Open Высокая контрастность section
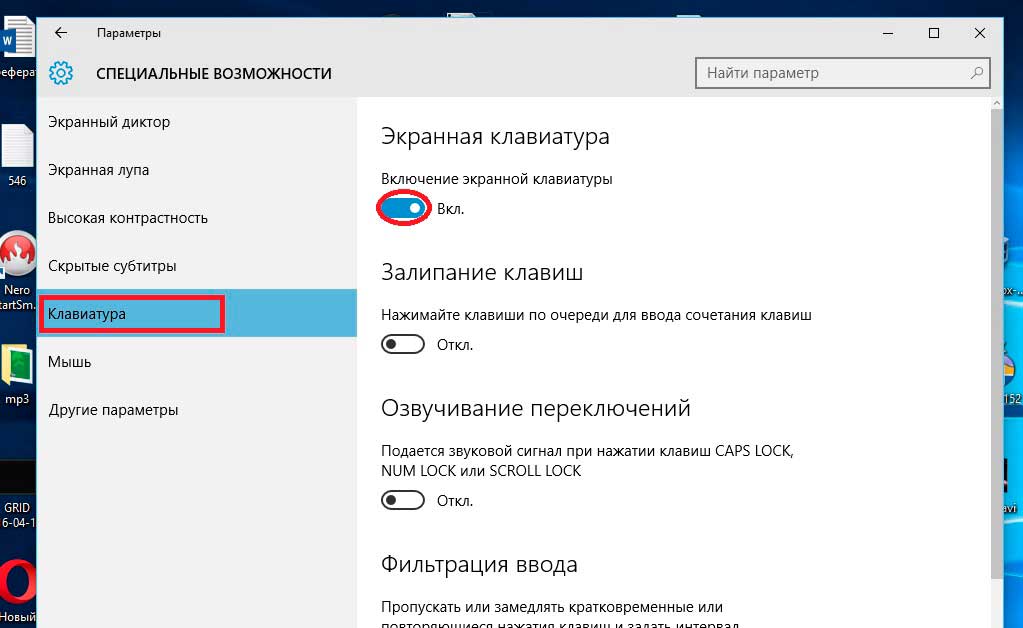 (x=128, y=218)
